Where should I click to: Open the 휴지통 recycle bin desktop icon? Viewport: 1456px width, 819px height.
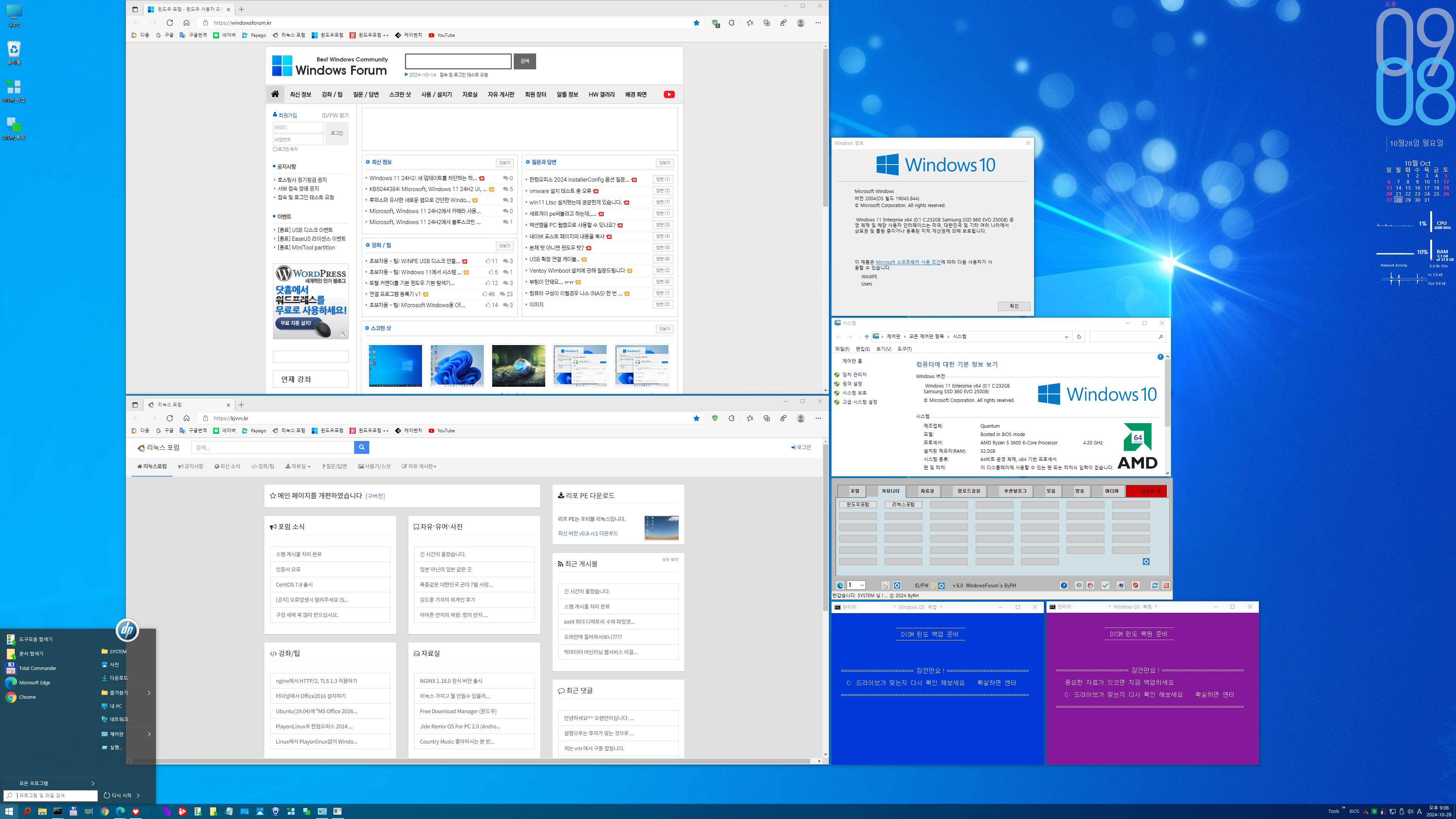coord(14,53)
